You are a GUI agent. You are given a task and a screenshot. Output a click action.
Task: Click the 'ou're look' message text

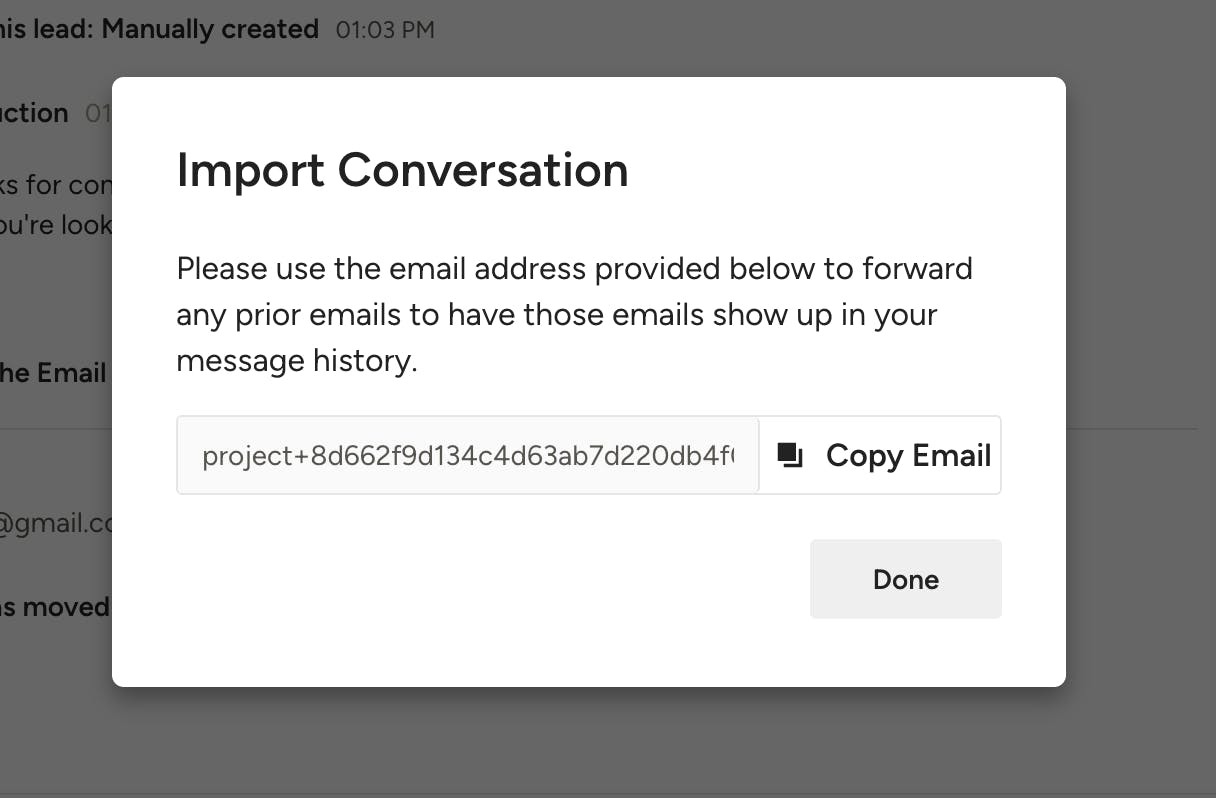(x=55, y=225)
